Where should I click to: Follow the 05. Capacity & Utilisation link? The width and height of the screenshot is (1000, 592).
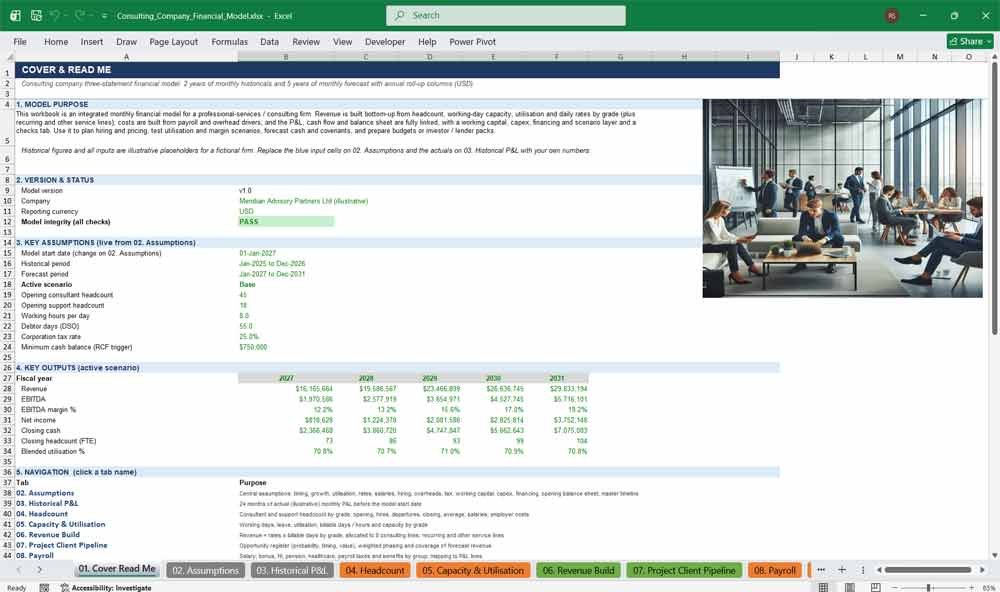(x=61, y=524)
